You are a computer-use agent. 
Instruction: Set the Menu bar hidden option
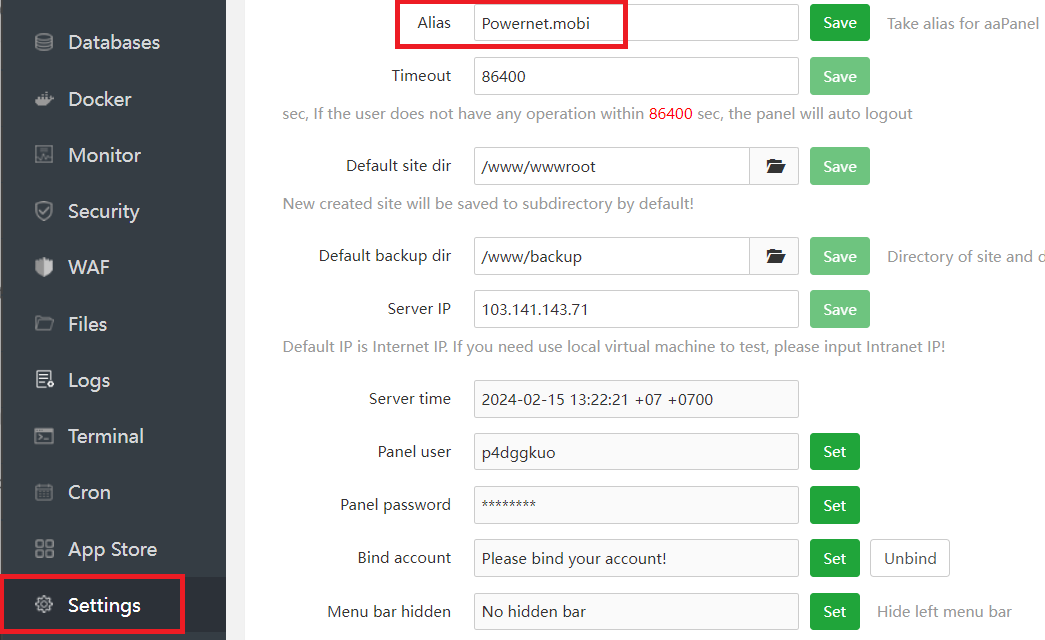point(834,611)
